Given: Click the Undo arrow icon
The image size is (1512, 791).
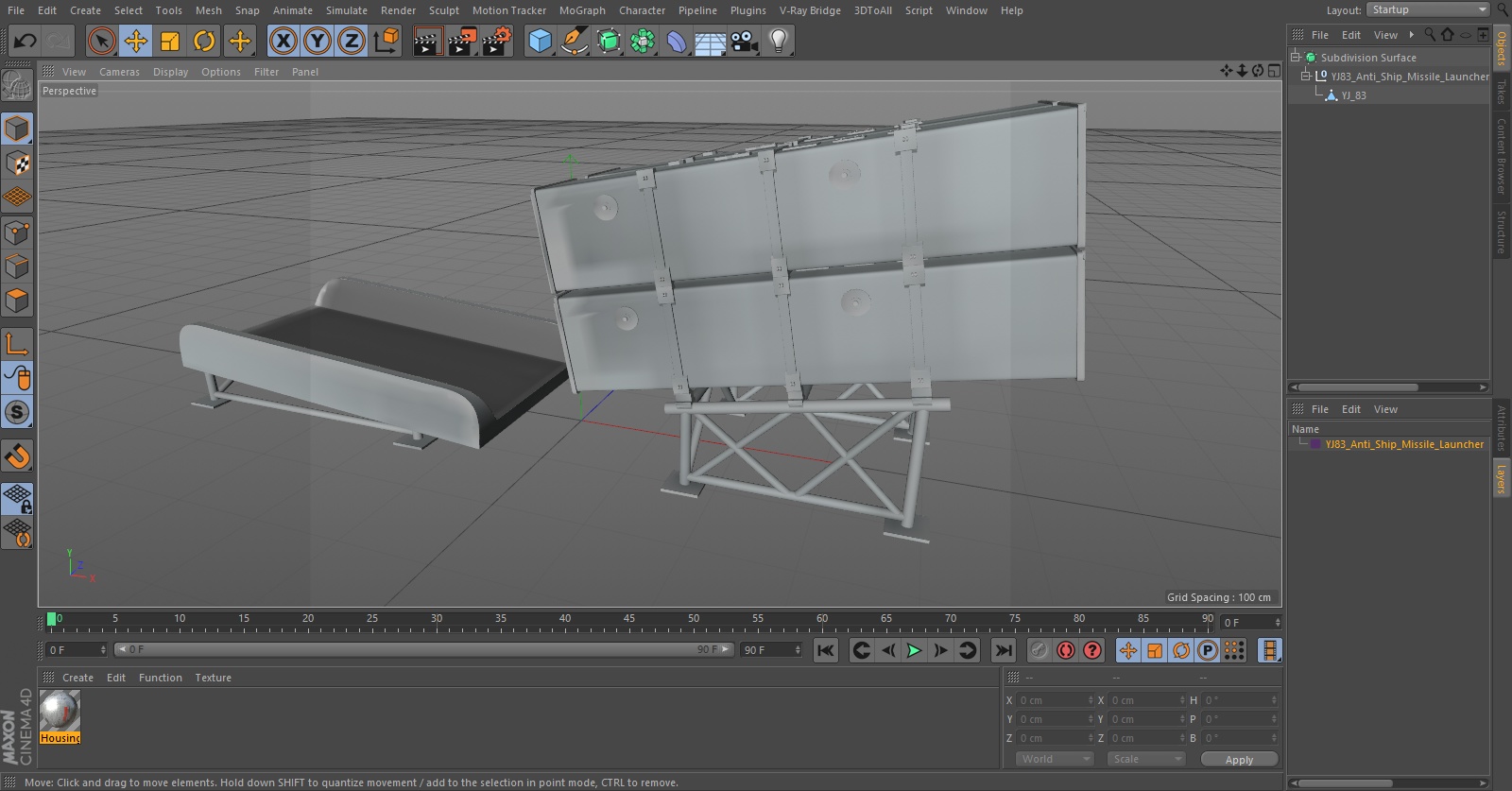Looking at the screenshot, I should (x=25, y=41).
